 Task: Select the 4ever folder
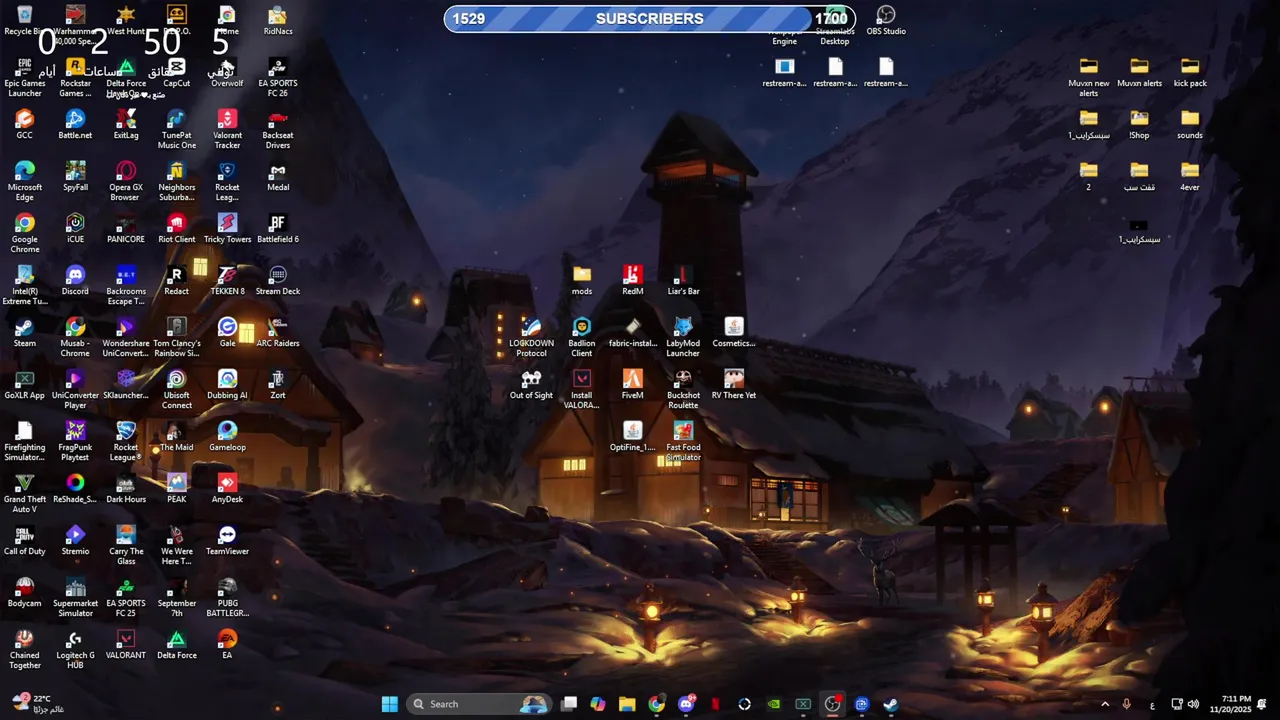[1190, 177]
